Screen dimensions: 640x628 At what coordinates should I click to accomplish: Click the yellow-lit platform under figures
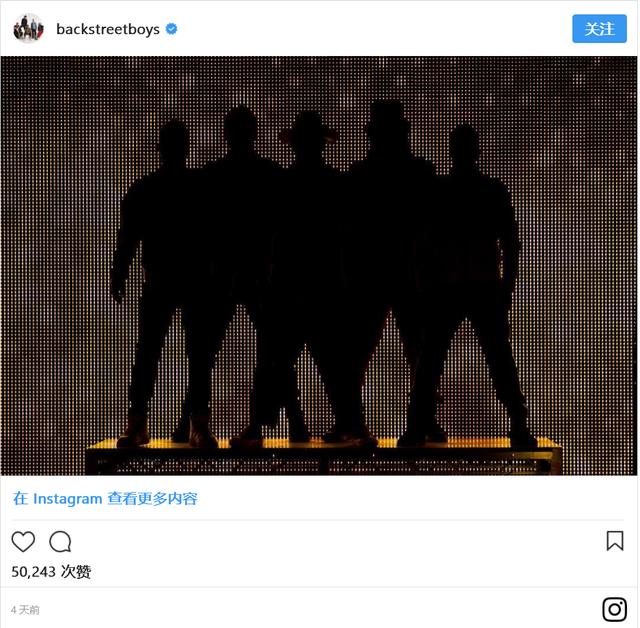point(324,456)
